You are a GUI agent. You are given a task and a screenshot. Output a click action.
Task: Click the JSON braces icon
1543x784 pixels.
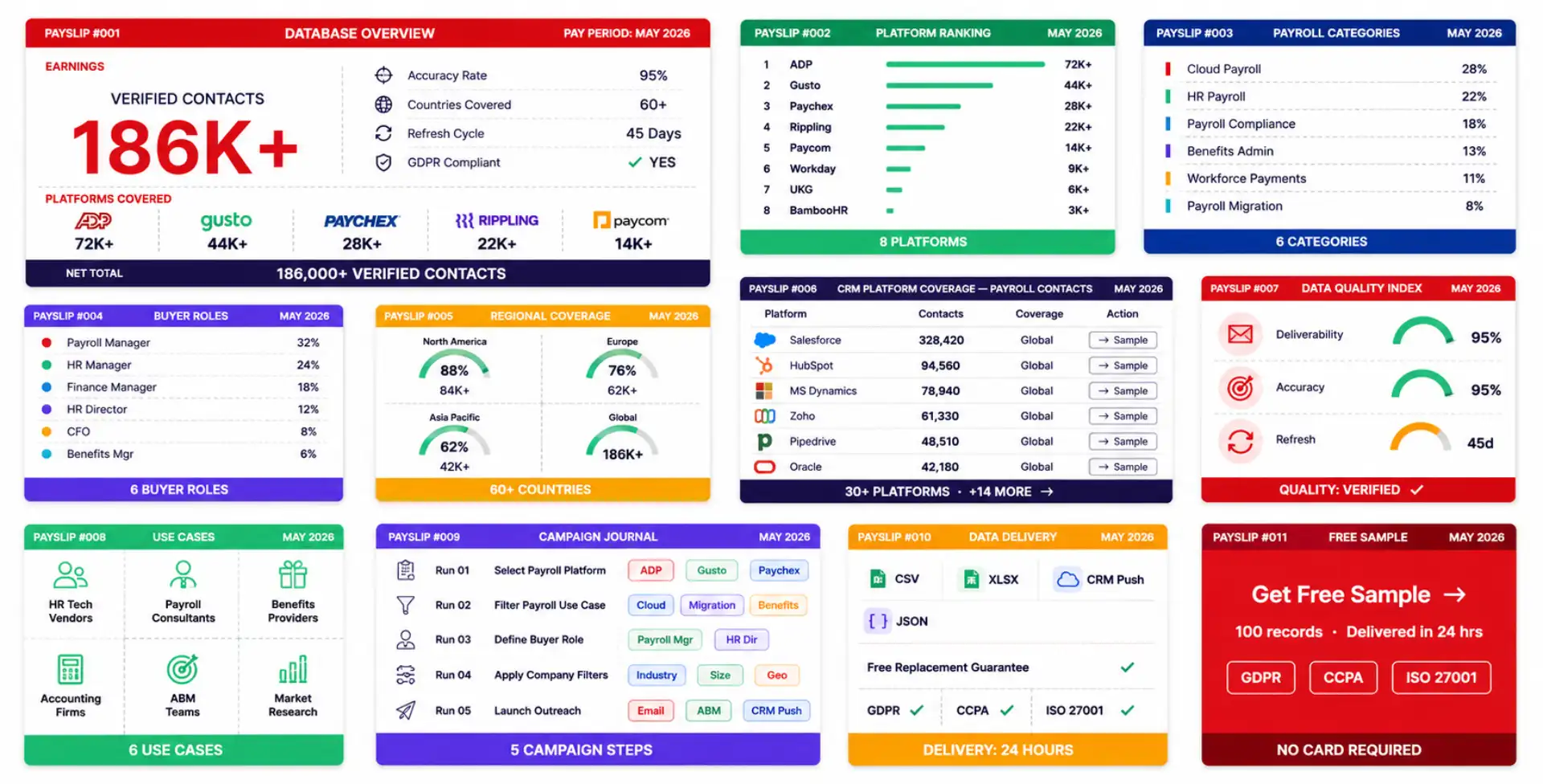(x=878, y=621)
